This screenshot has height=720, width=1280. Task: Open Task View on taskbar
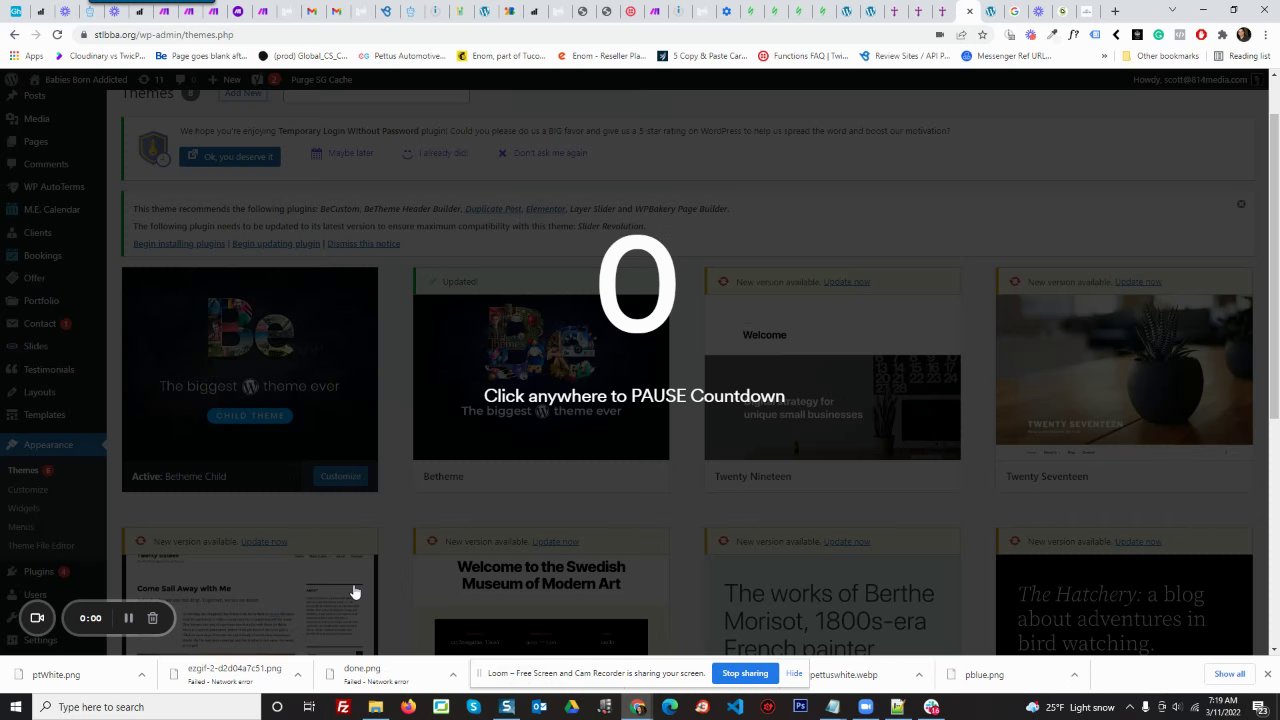tap(309, 707)
